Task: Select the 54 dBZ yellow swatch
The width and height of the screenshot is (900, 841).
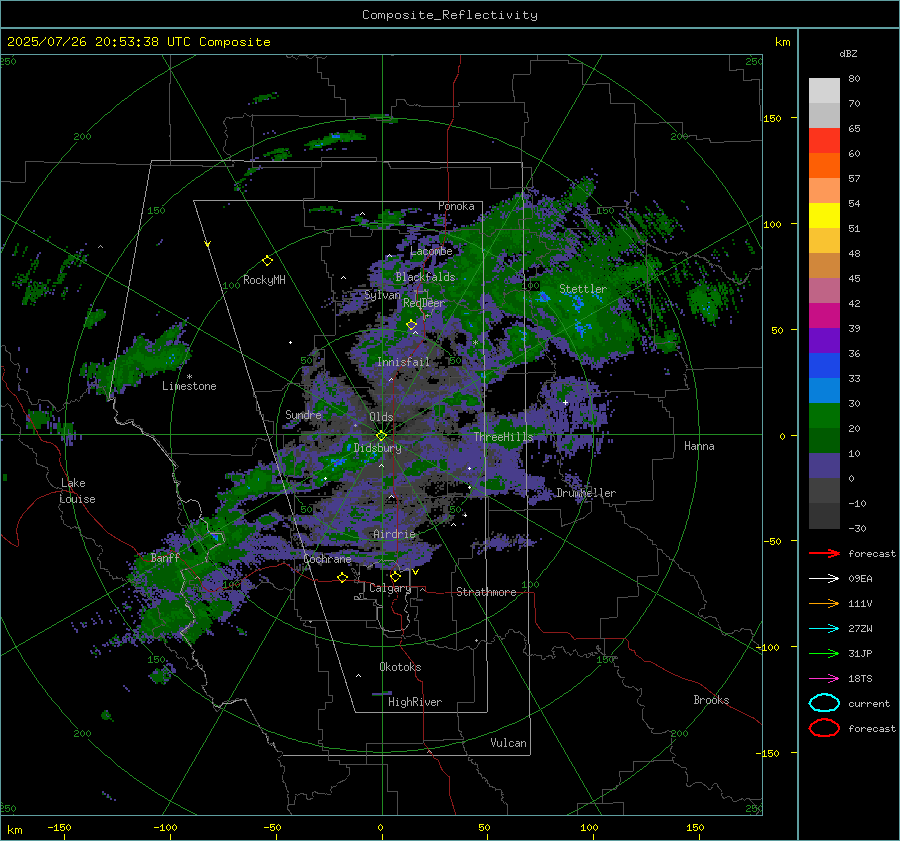Action: [x=824, y=215]
